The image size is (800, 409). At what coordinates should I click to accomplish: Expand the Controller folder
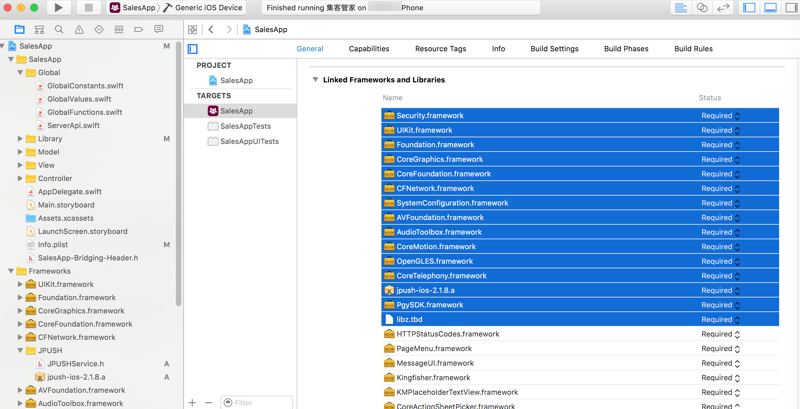click(20, 178)
